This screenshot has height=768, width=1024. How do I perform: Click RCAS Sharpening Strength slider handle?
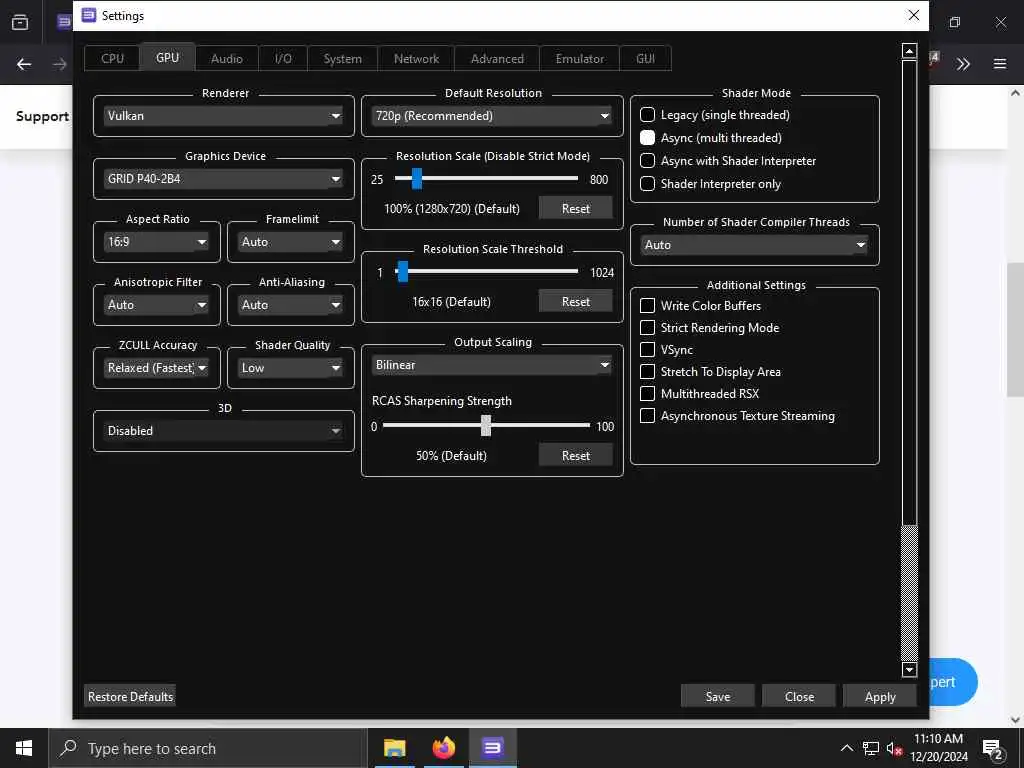(486, 425)
